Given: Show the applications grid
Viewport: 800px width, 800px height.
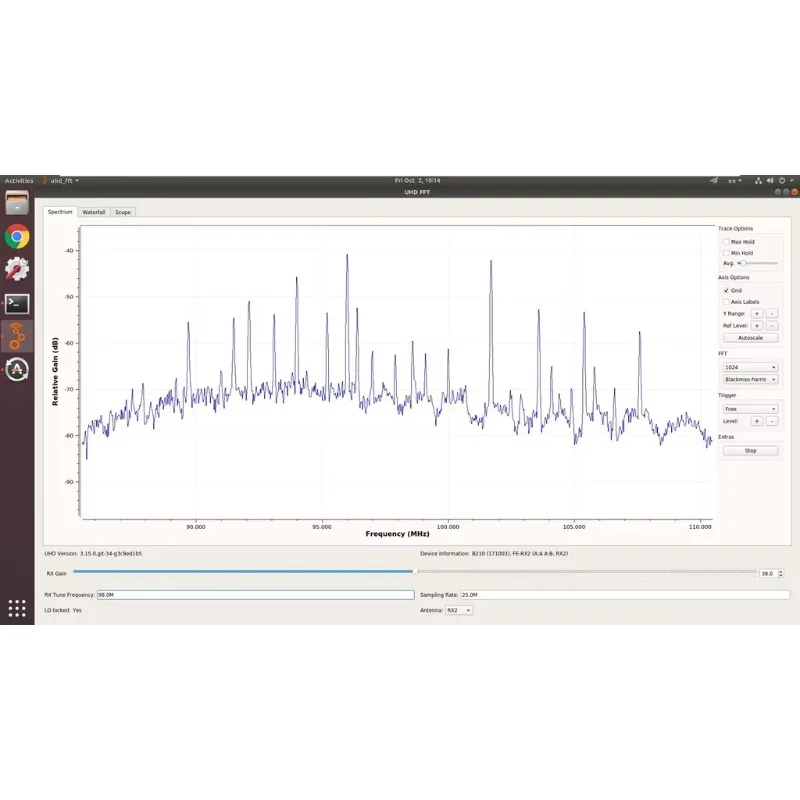Looking at the screenshot, I should (x=17, y=608).
